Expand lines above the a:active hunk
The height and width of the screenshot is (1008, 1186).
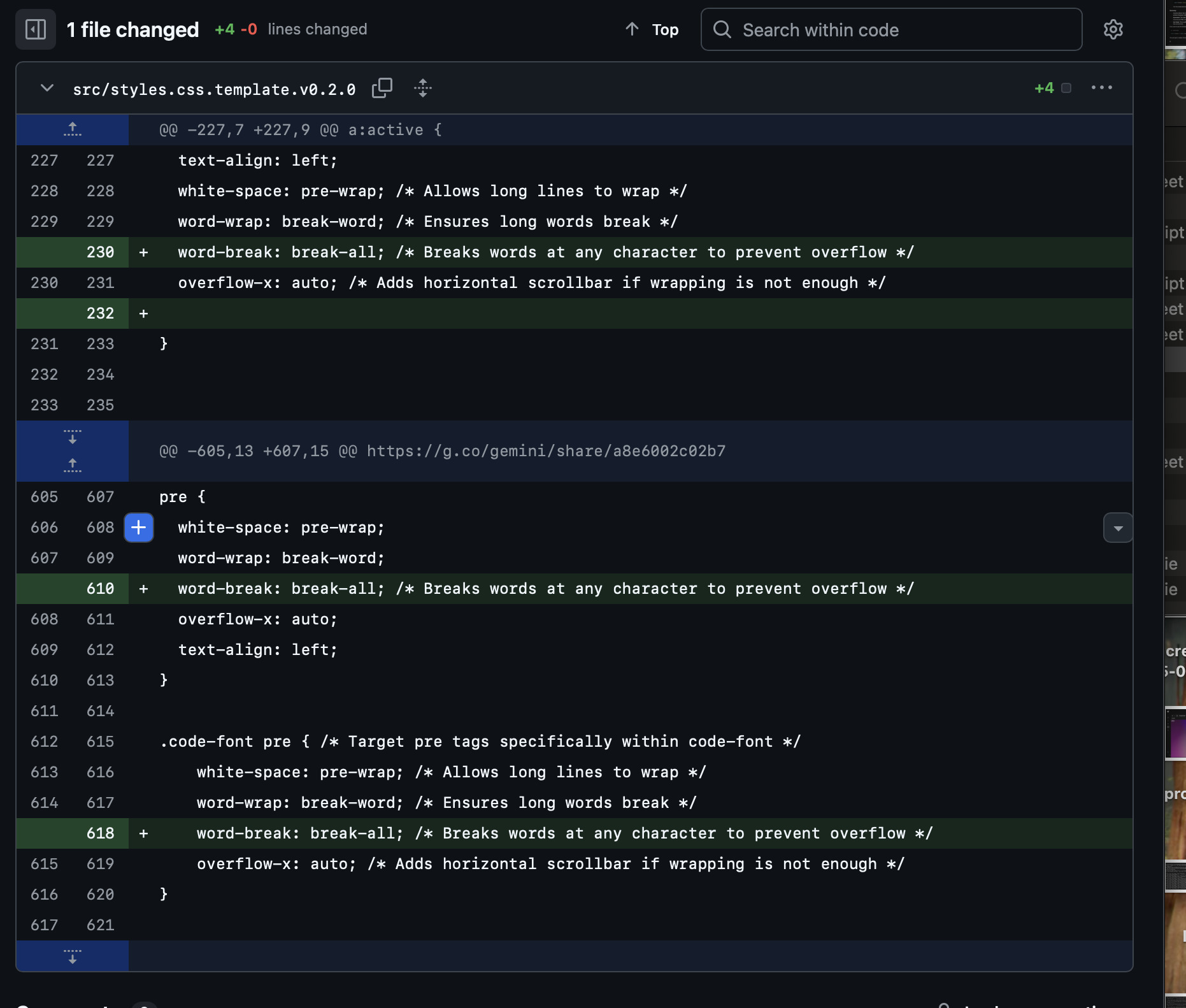(x=73, y=130)
